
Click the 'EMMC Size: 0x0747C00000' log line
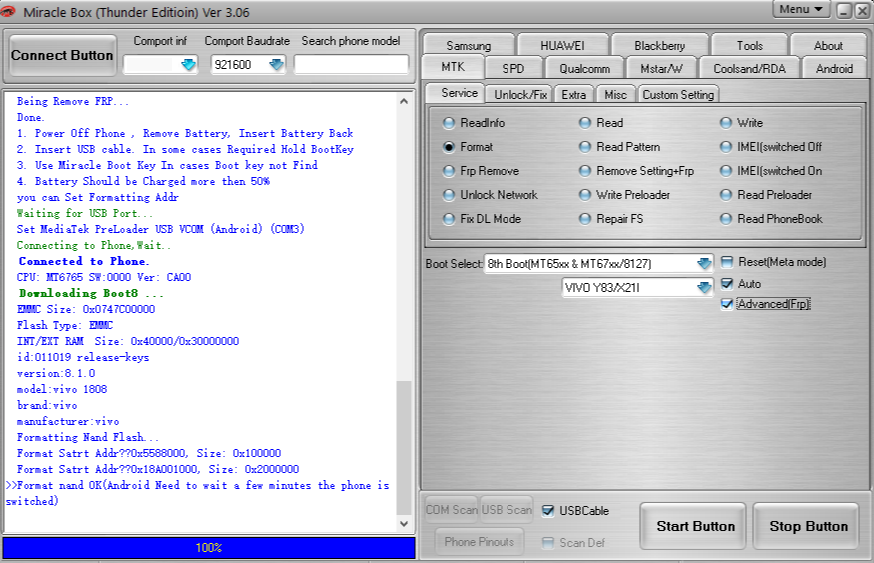click(x=86, y=309)
